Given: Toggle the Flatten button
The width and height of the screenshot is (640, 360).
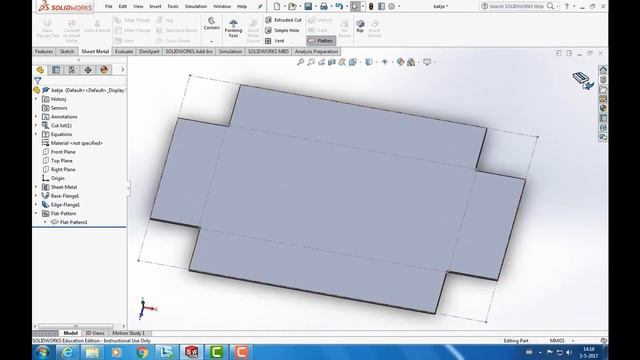Looking at the screenshot, I should pyautogui.click(x=321, y=41).
